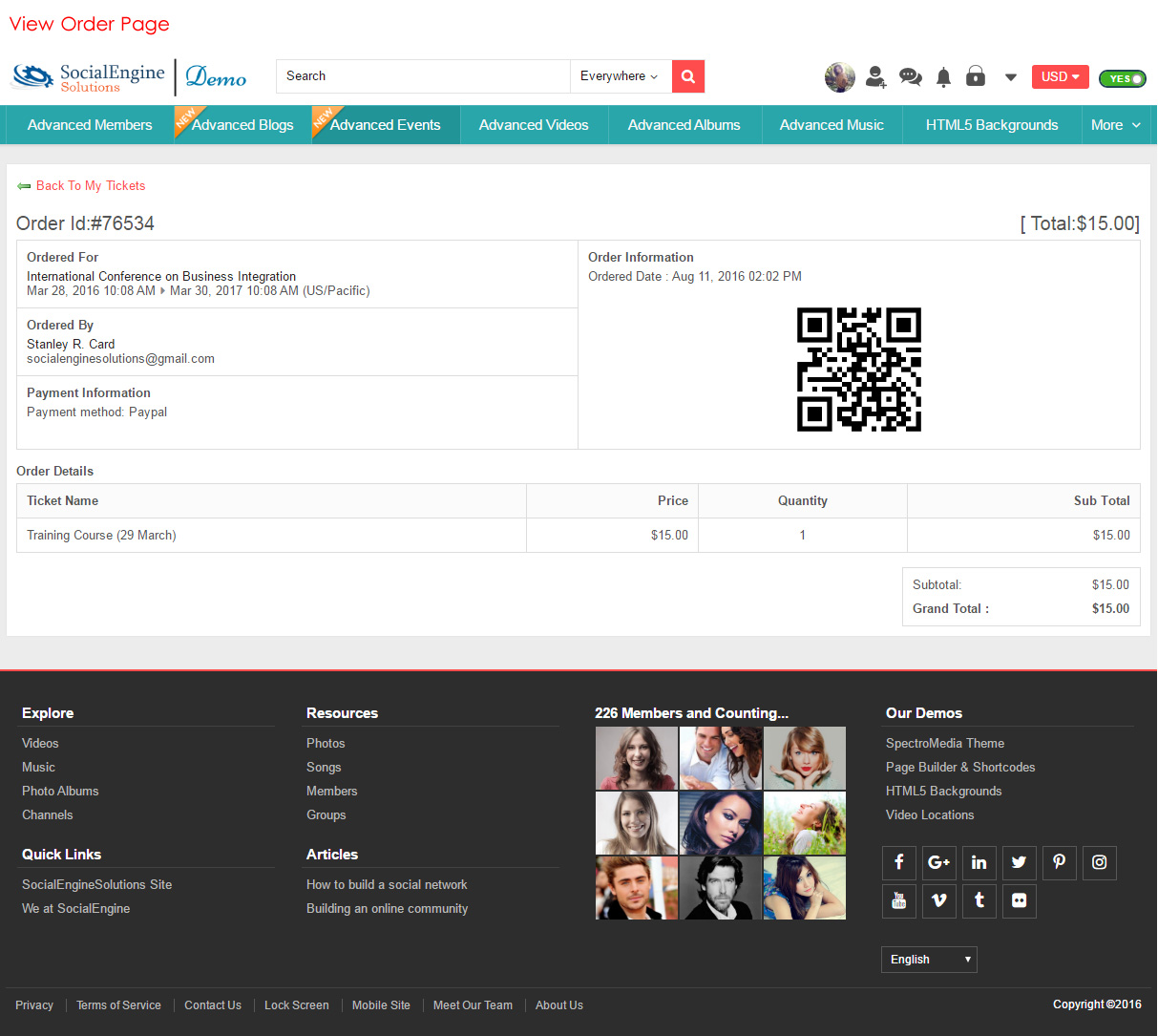Expand the More navigation menu
Screen dimensions: 1158x1036
click(x=1115, y=125)
